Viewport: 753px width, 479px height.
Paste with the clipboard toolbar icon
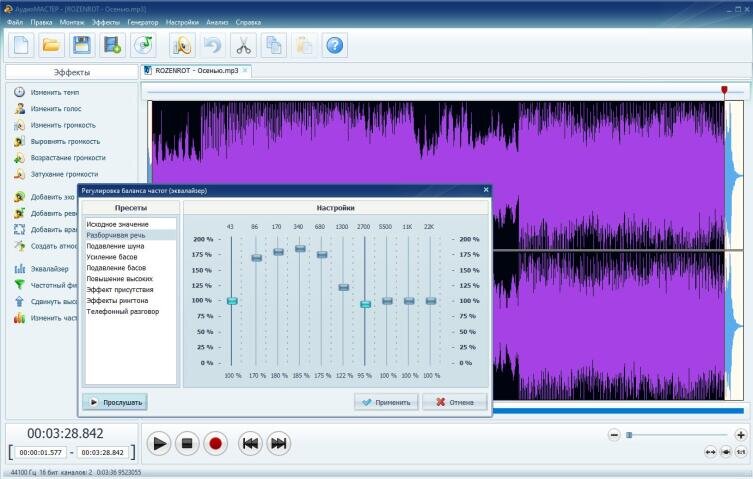pos(304,46)
